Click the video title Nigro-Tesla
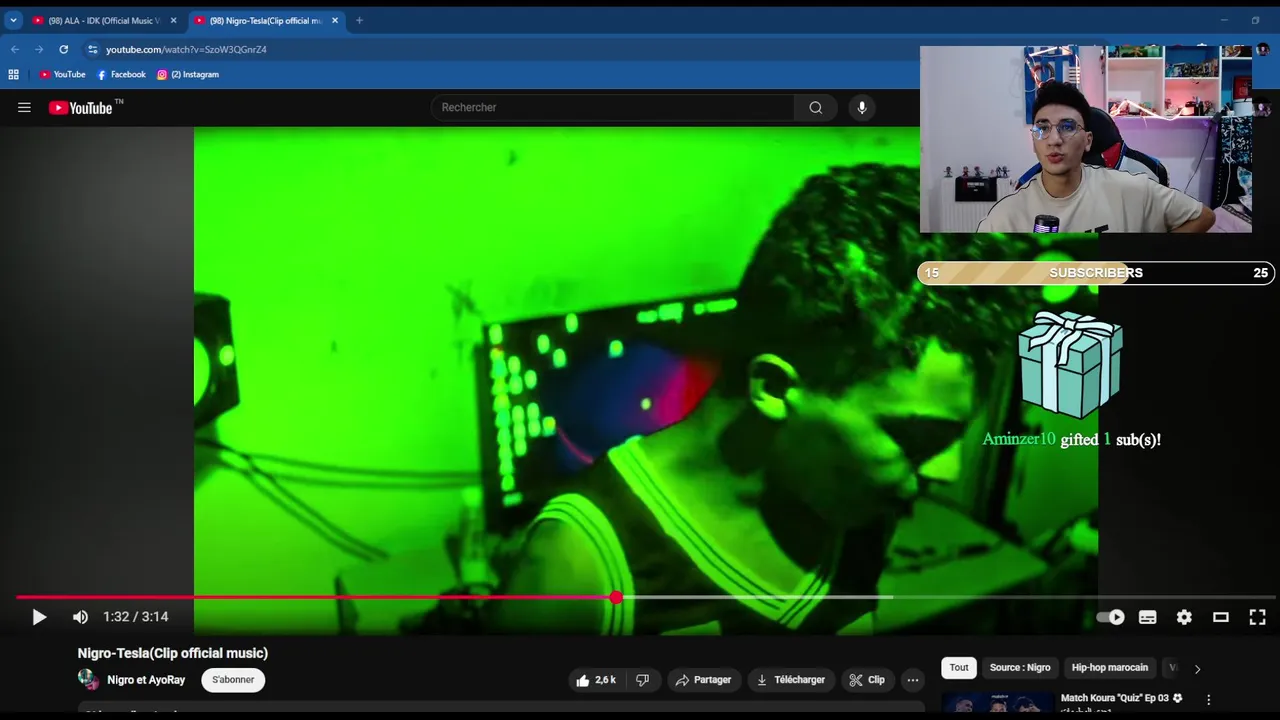 tap(173, 653)
